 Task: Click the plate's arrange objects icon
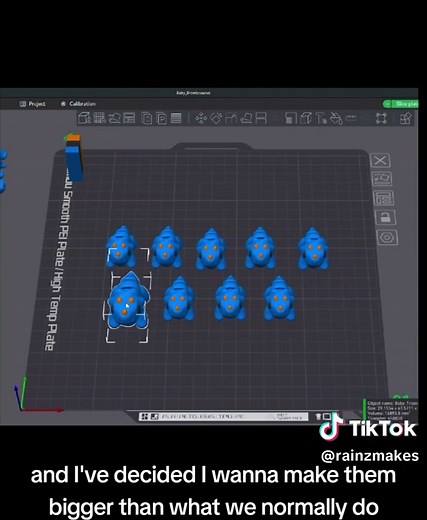[384, 198]
